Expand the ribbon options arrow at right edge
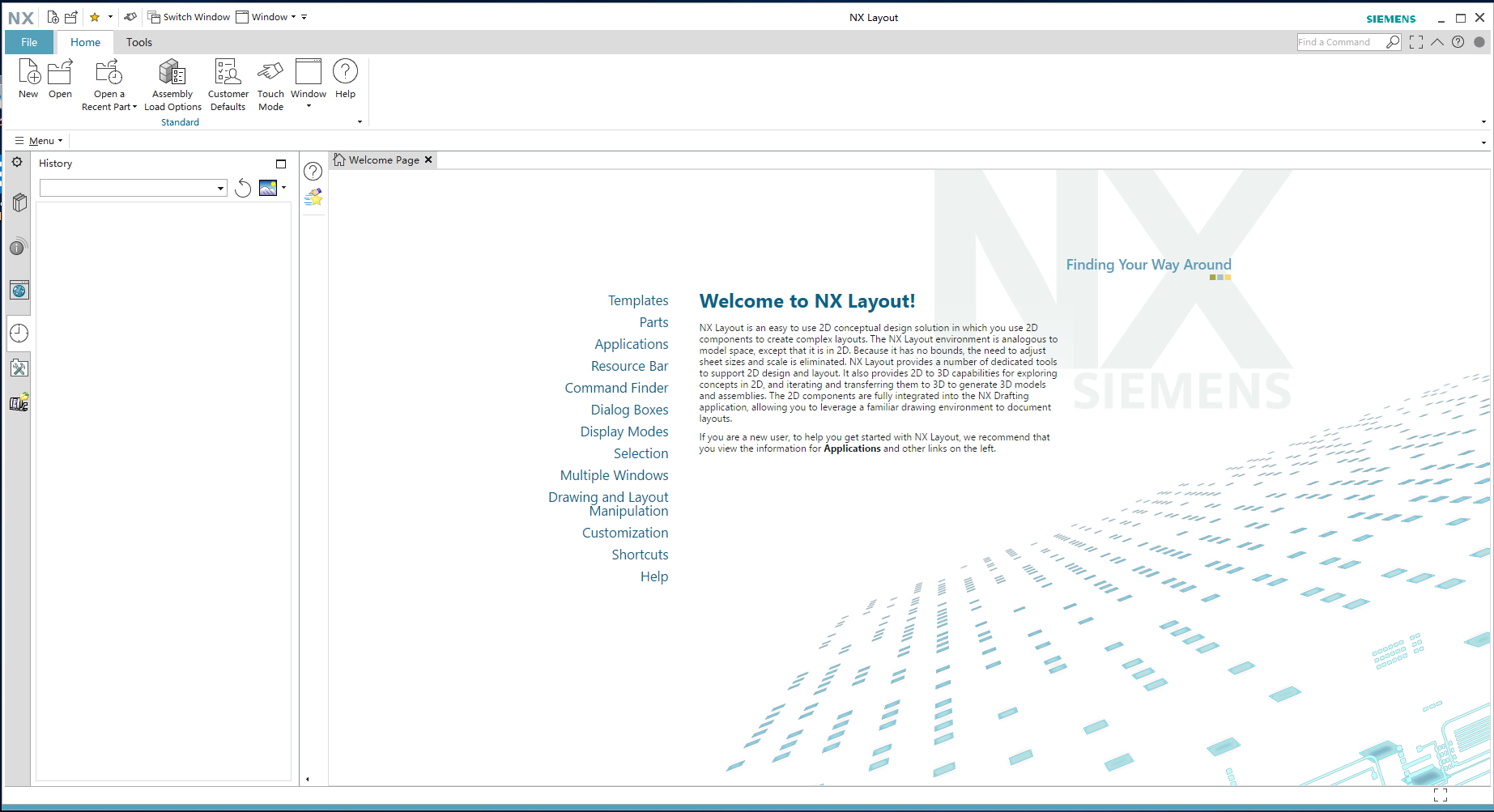The height and width of the screenshot is (812, 1494). click(x=1483, y=122)
